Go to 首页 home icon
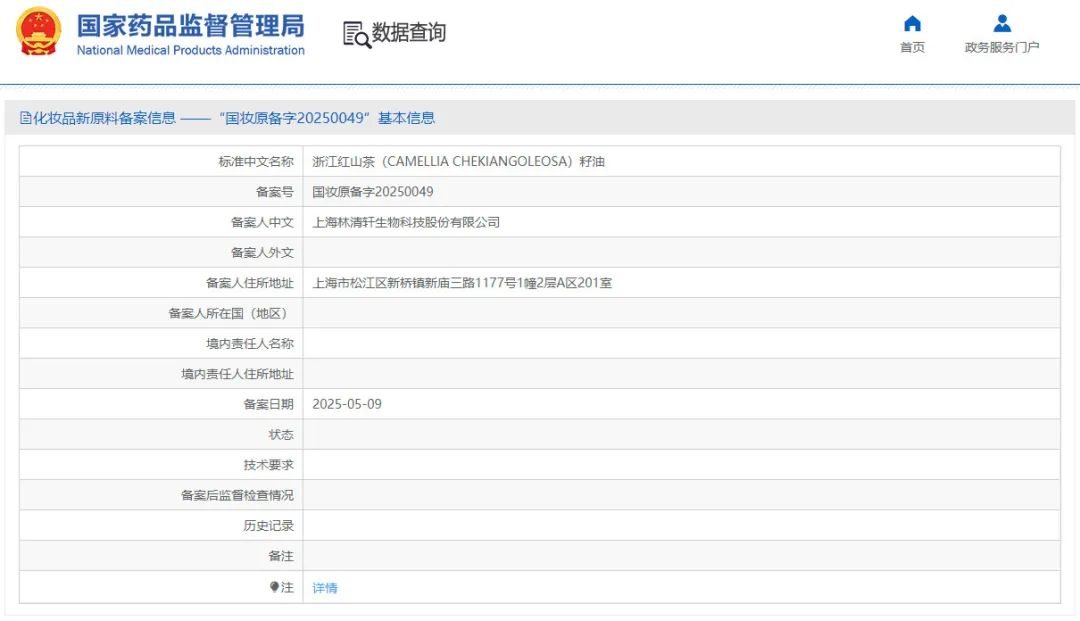The width and height of the screenshot is (1080, 621). tap(912, 23)
